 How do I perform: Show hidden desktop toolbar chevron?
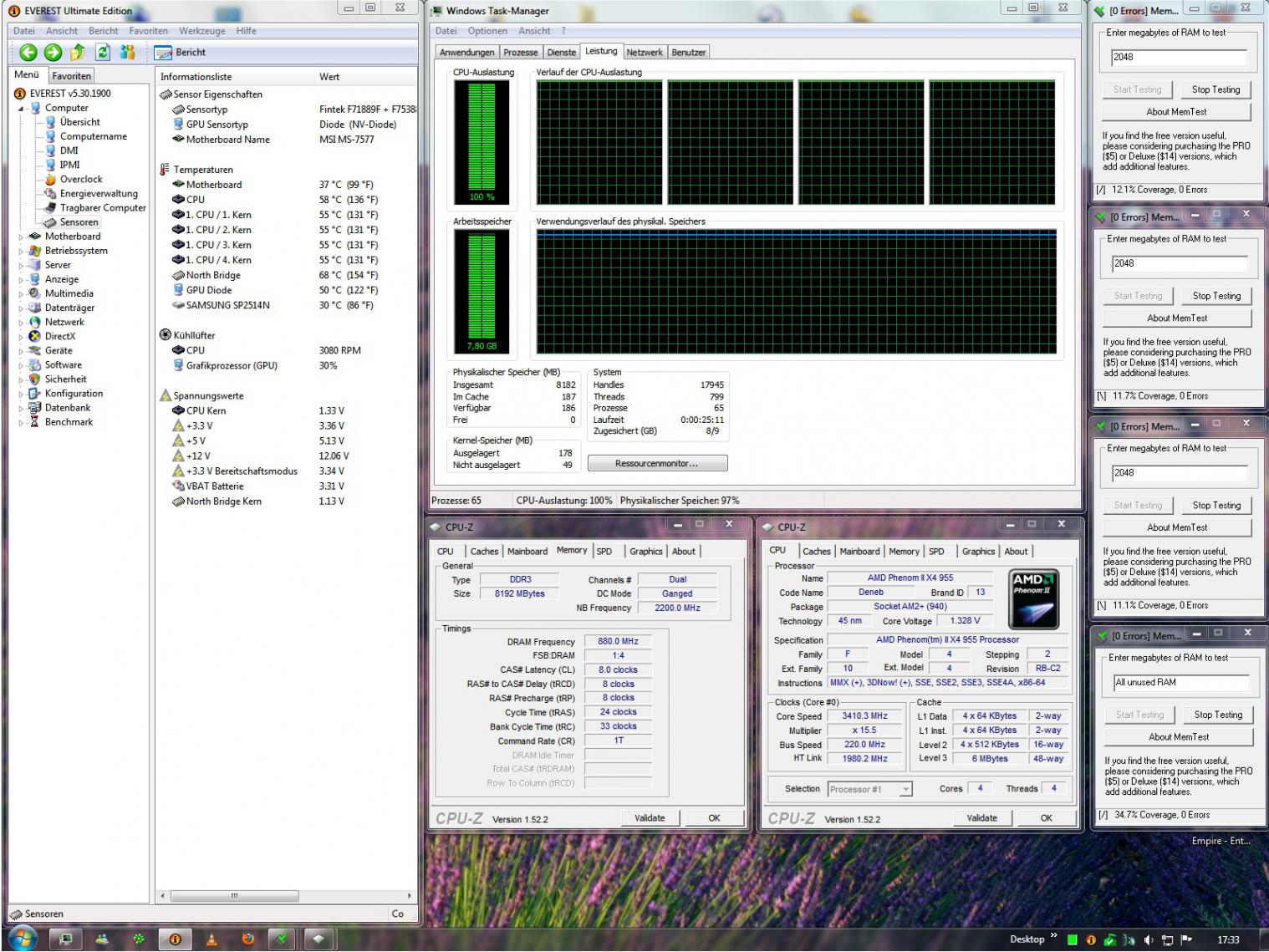[1053, 937]
